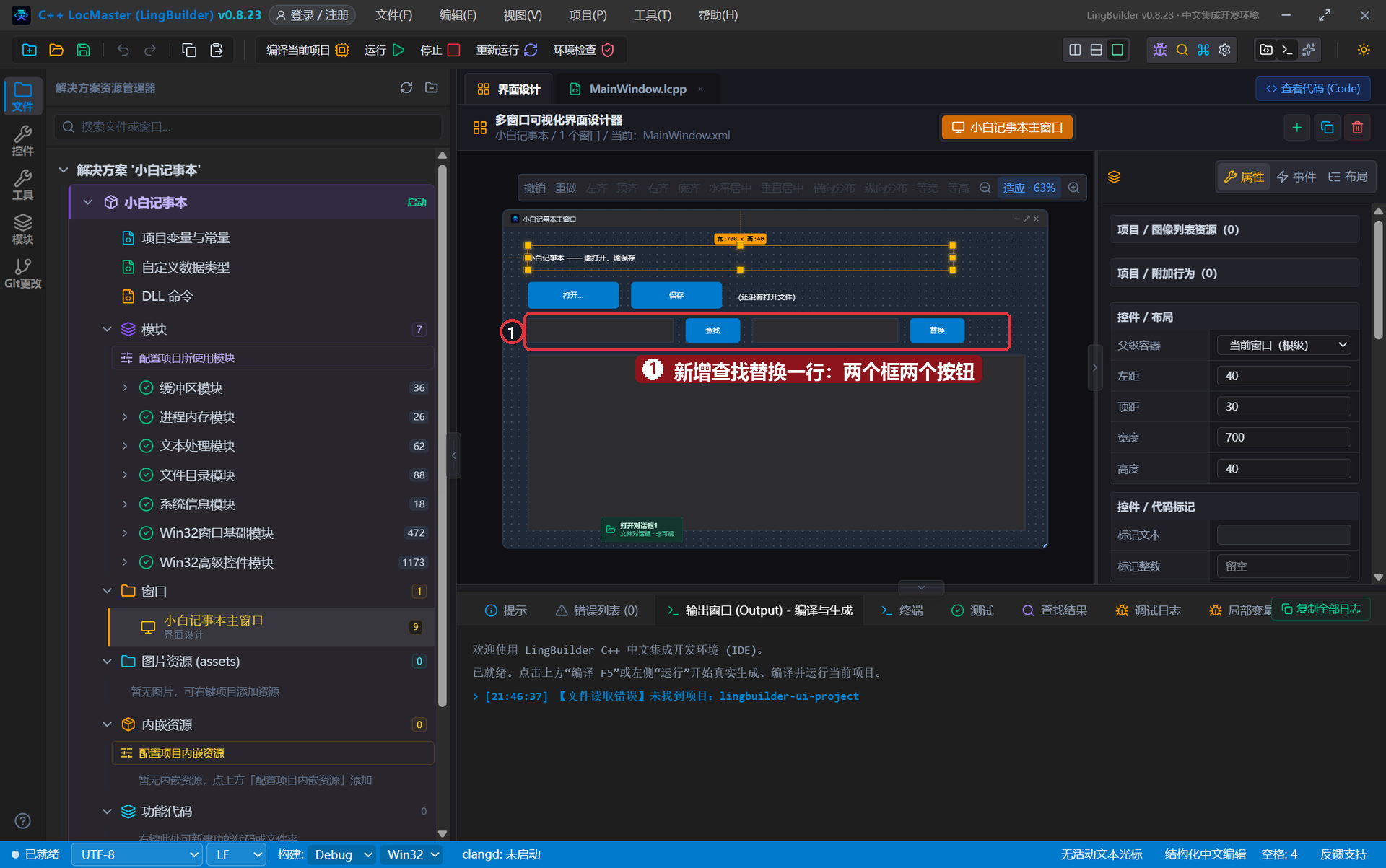Open the 父级容器 dropdown

click(1283, 345)
